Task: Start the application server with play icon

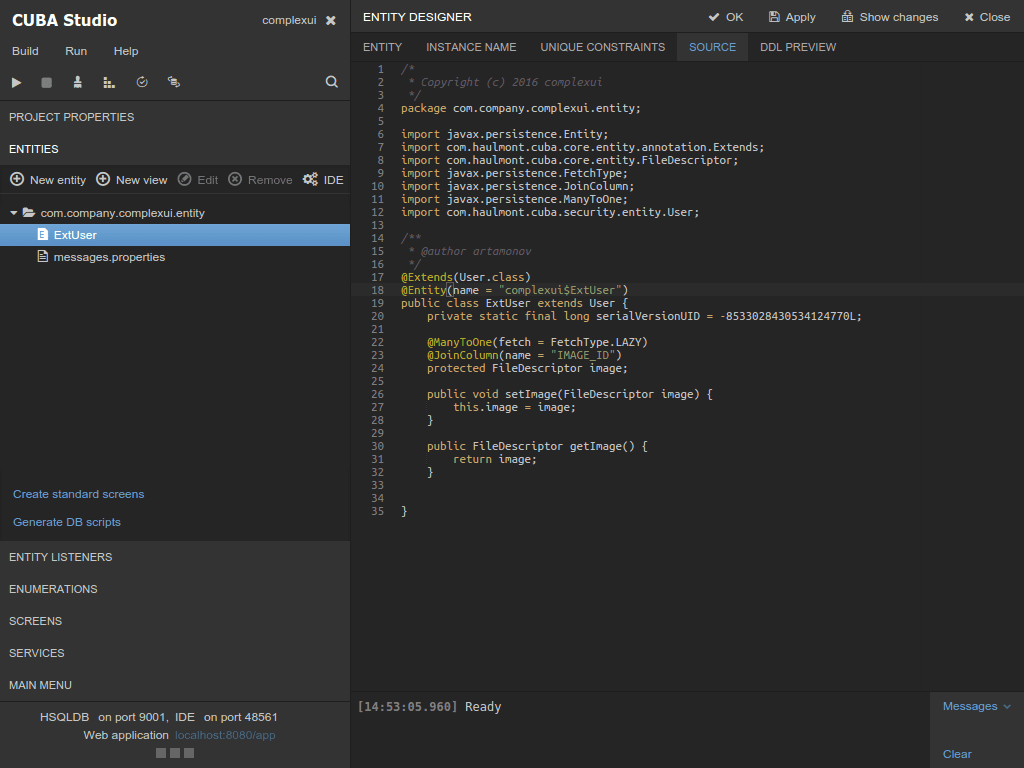Action: tap(17, 82)
